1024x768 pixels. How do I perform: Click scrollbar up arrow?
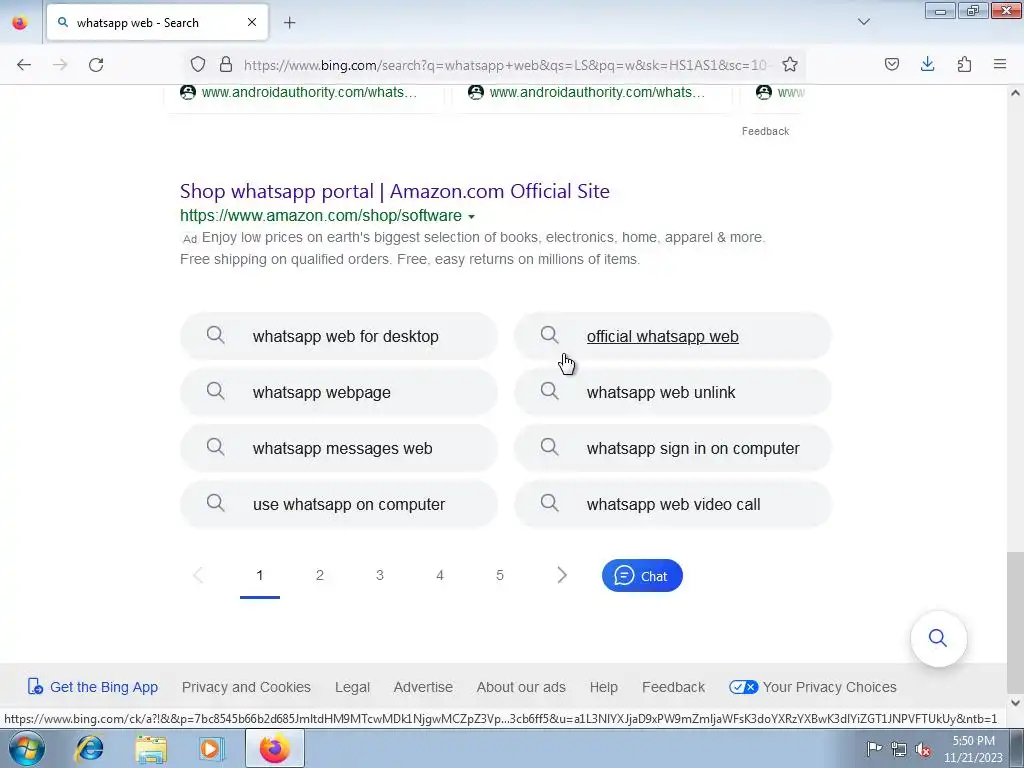click(1015, 93)
